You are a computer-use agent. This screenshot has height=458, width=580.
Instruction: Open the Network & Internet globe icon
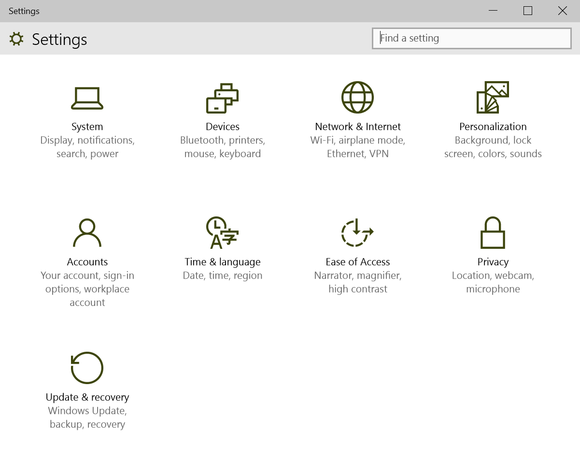[x=357, y=97]
